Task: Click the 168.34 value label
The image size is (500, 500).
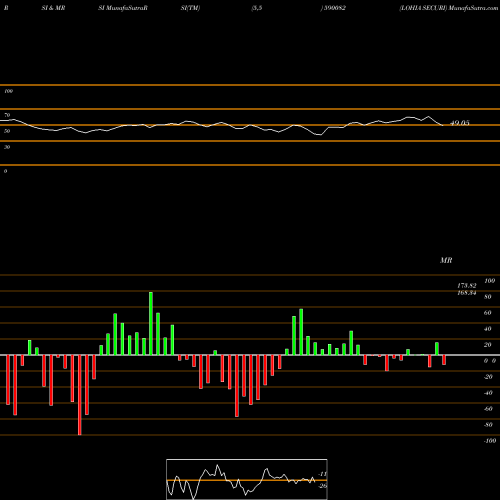Action: click(467, 293)
